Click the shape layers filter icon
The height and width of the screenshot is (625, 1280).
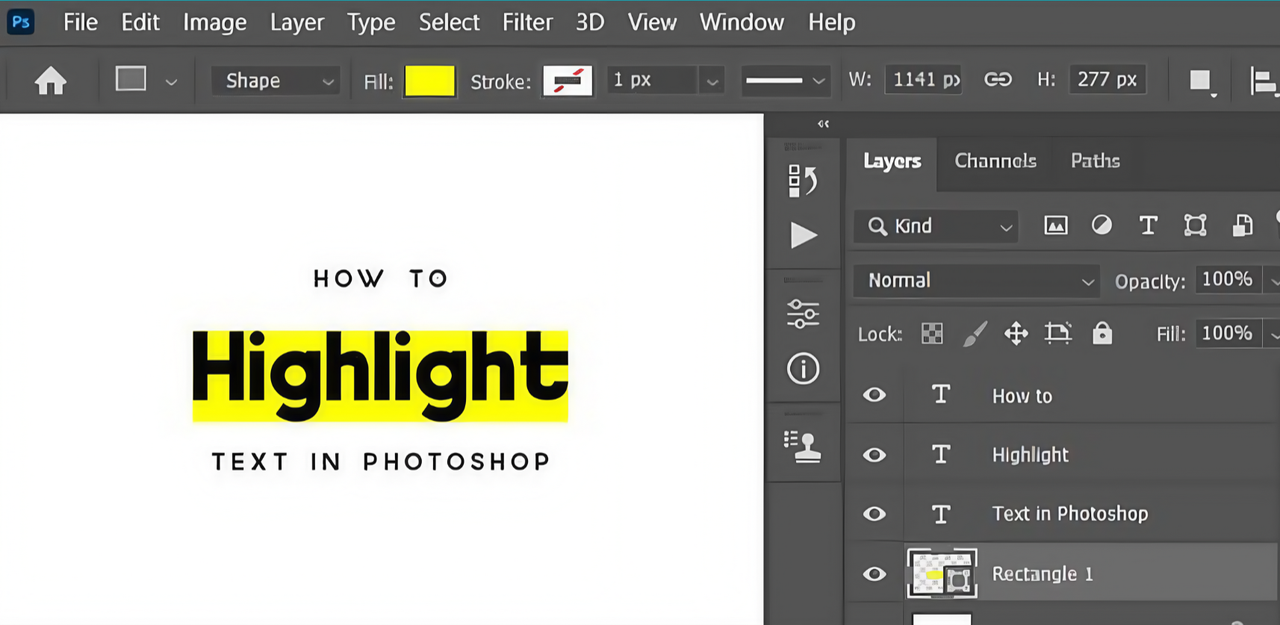[1195, 225]
